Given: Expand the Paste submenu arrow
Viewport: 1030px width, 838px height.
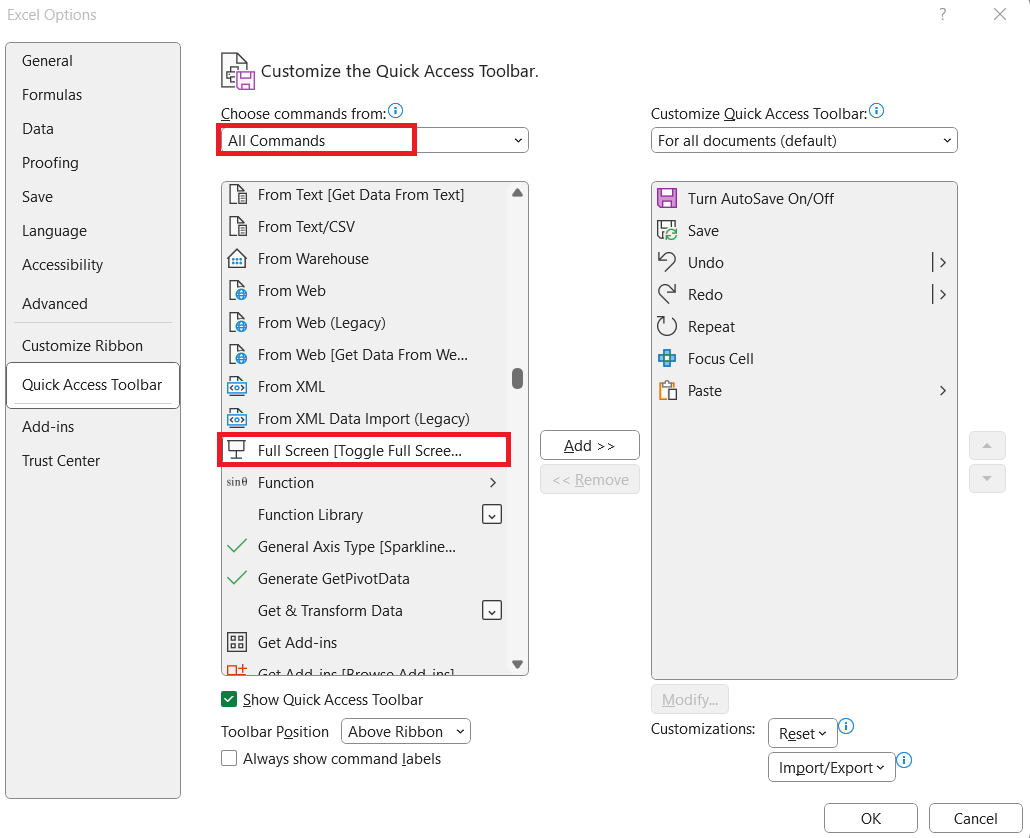Looking at the screenshot, I should pyautogui.click(x=943, y=391).
